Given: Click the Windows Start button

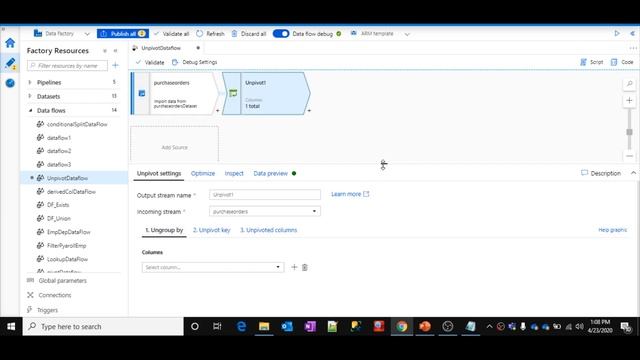Looking at the screenshot, I should pos(11,327).
